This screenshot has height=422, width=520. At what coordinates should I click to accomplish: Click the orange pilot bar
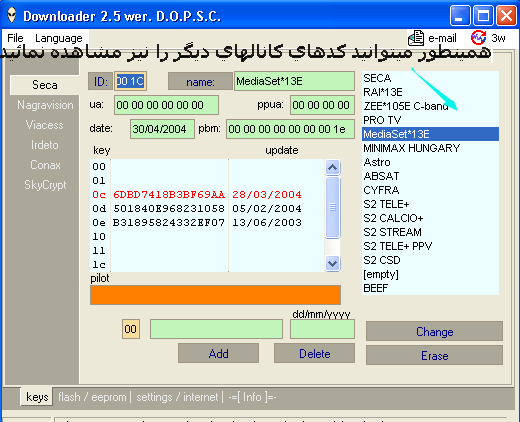point(215,295)
